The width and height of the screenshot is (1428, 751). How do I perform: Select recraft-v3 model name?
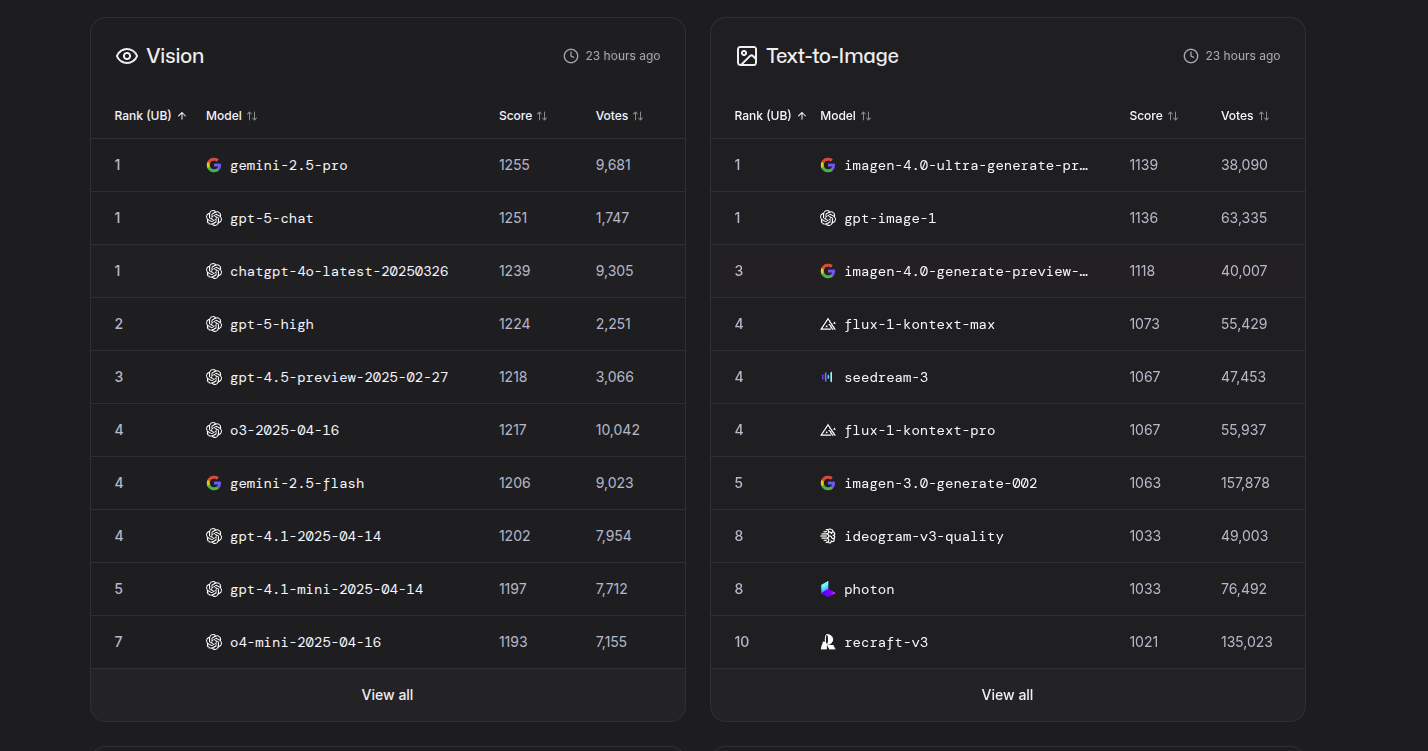pyautogui.click(x=886, y=642)
